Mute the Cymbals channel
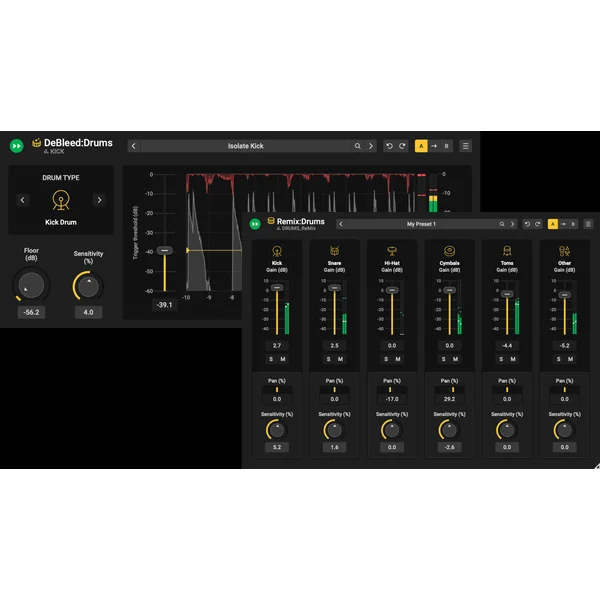The height and width of the screenshot is (600, 600). click(455, 359)
